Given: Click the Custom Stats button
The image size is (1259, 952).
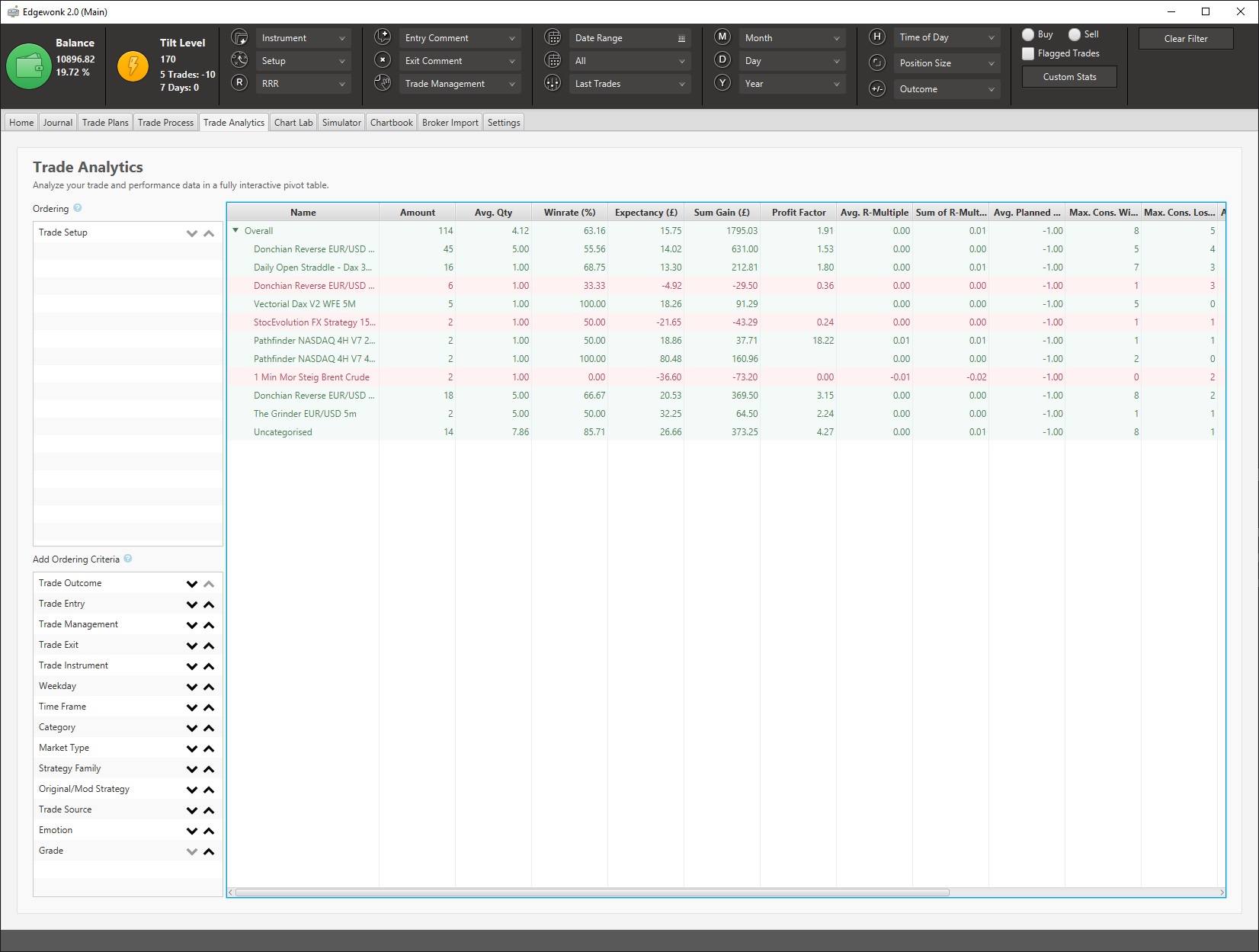Looking at the screenshot, I should [x=1069, y=77].
